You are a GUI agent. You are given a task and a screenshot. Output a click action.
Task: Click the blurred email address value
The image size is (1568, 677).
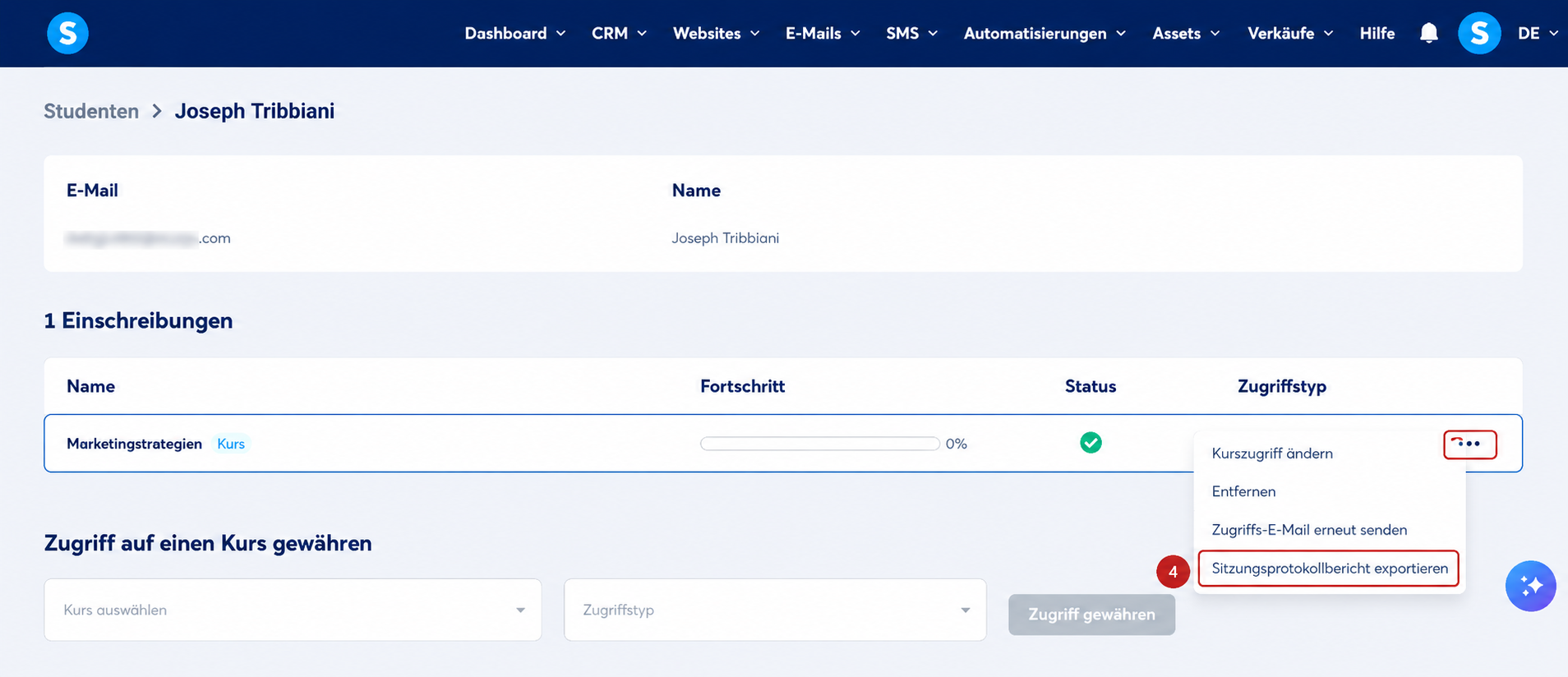[x=148, y=238]
